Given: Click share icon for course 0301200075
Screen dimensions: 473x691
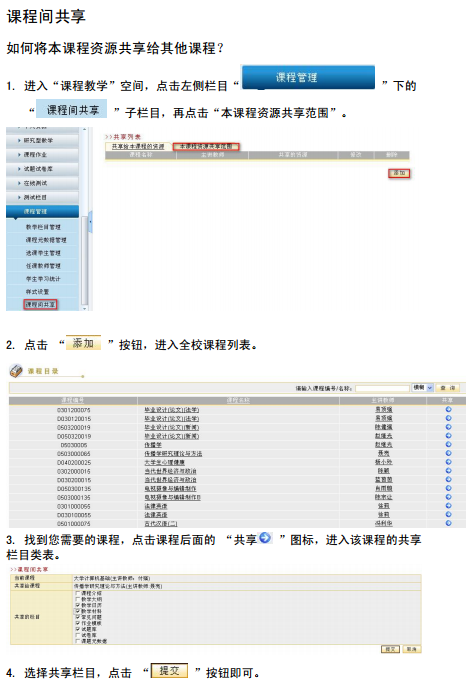Looking at the screenshot, I should tap(448, 409).
